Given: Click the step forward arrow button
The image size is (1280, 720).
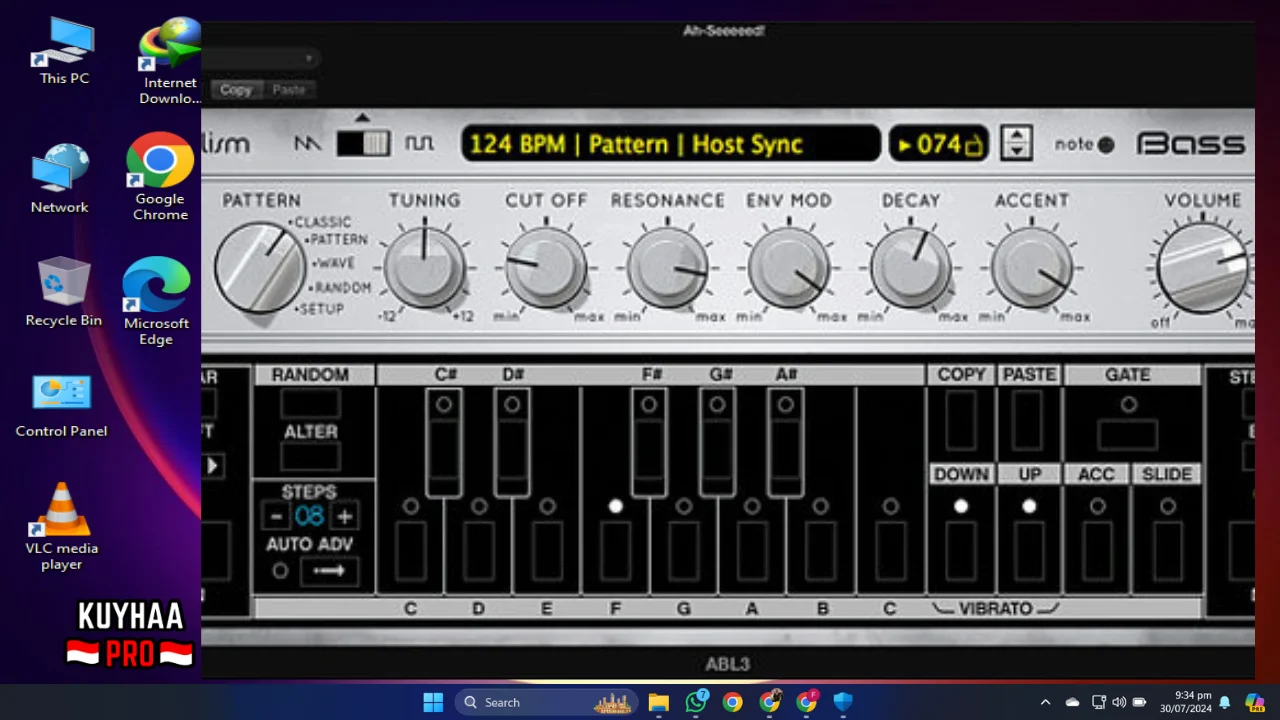Looking at the screenshot, I should (x=212, y=466).
